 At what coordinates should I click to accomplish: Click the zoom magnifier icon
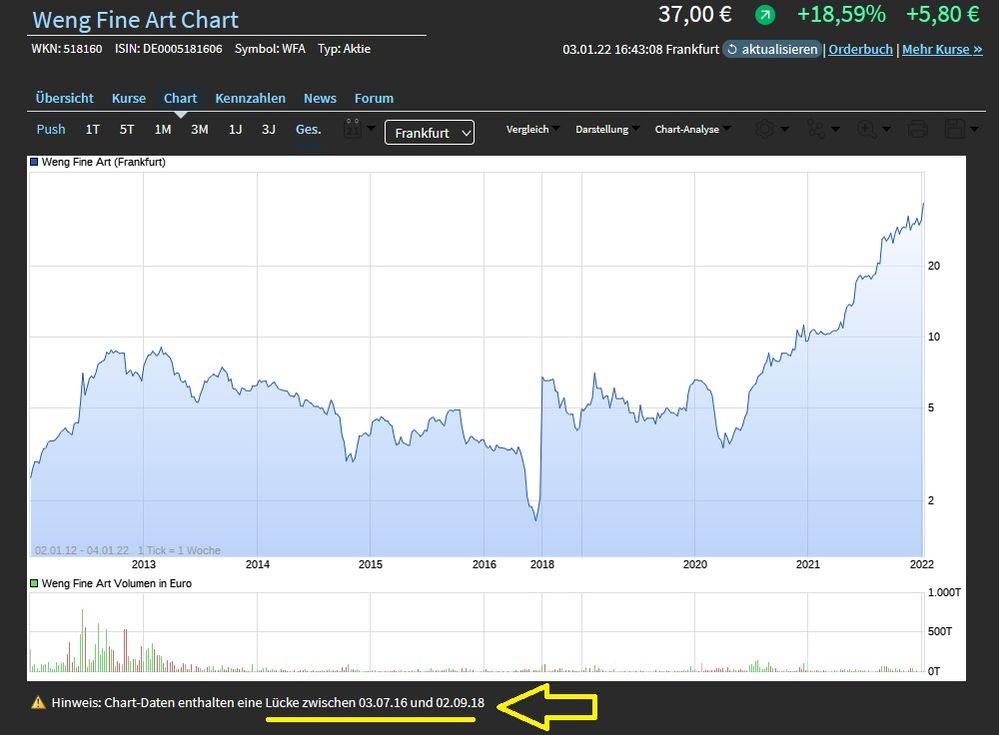click(867, 129)
